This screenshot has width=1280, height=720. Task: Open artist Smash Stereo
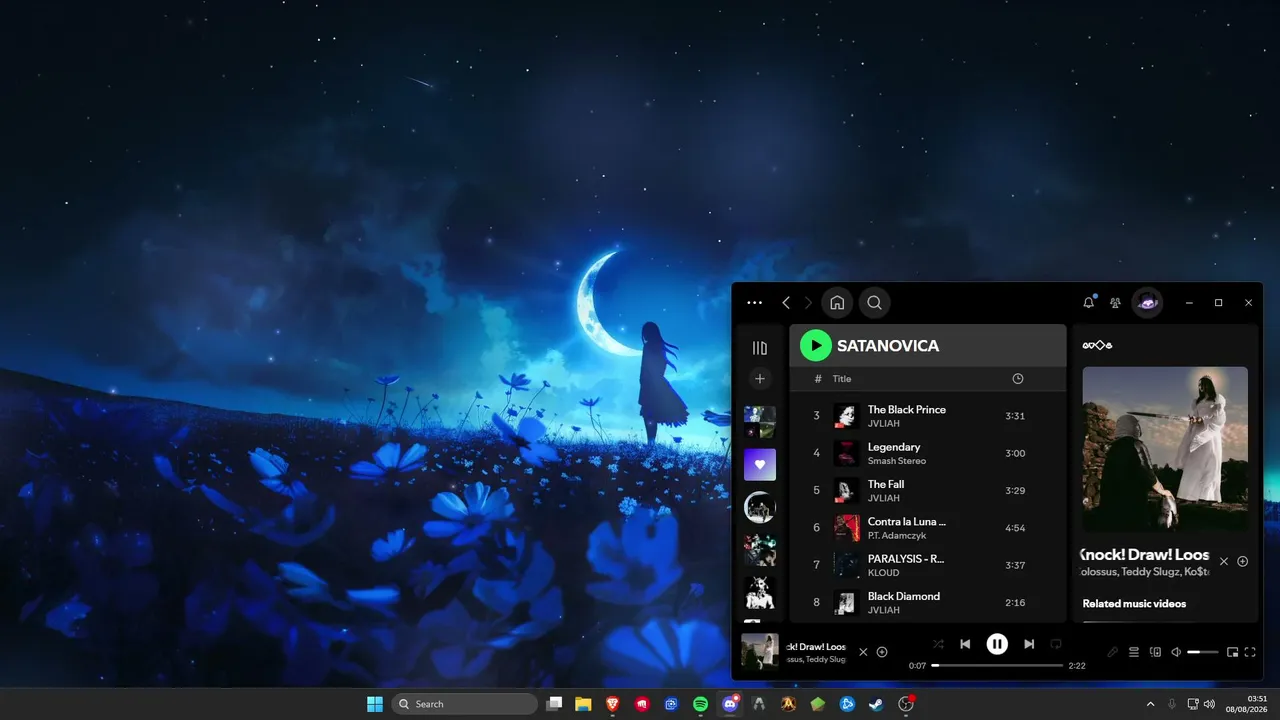pos(897,461)
